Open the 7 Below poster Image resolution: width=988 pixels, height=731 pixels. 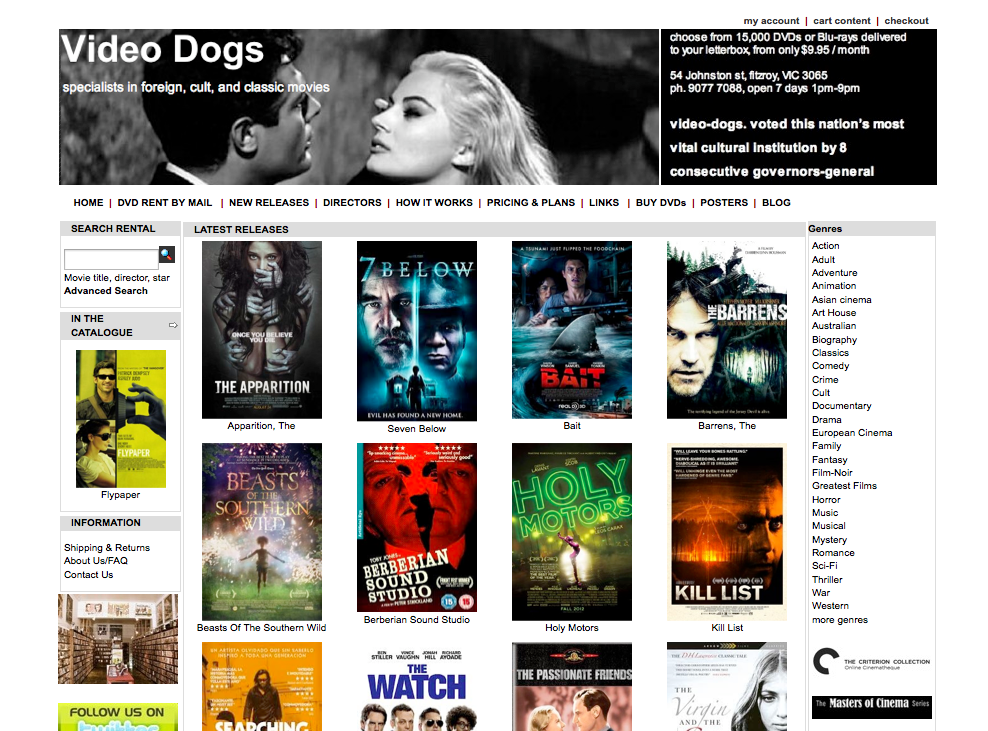[416, 331]
